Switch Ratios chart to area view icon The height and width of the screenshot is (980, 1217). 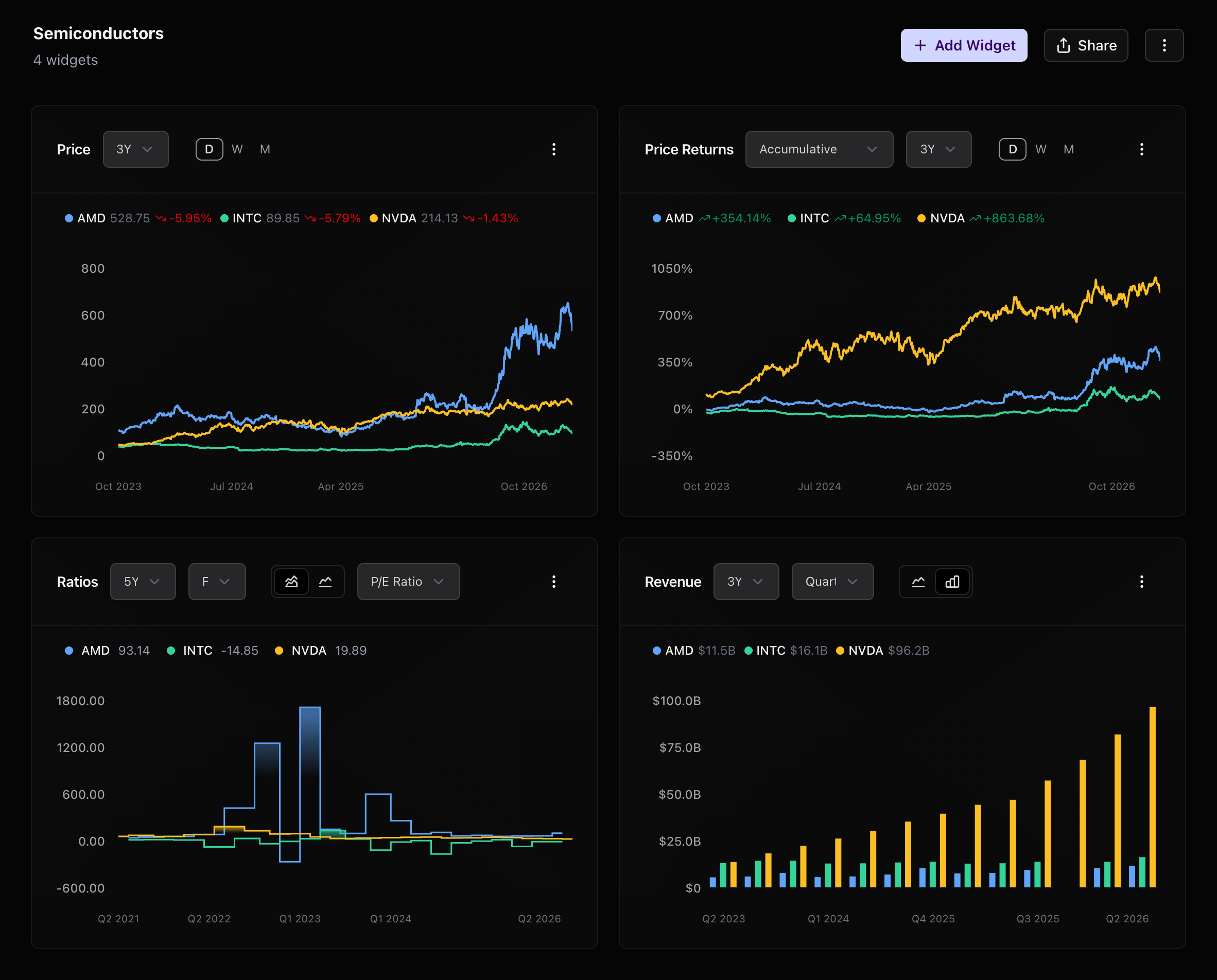click(x=291, y=582)
